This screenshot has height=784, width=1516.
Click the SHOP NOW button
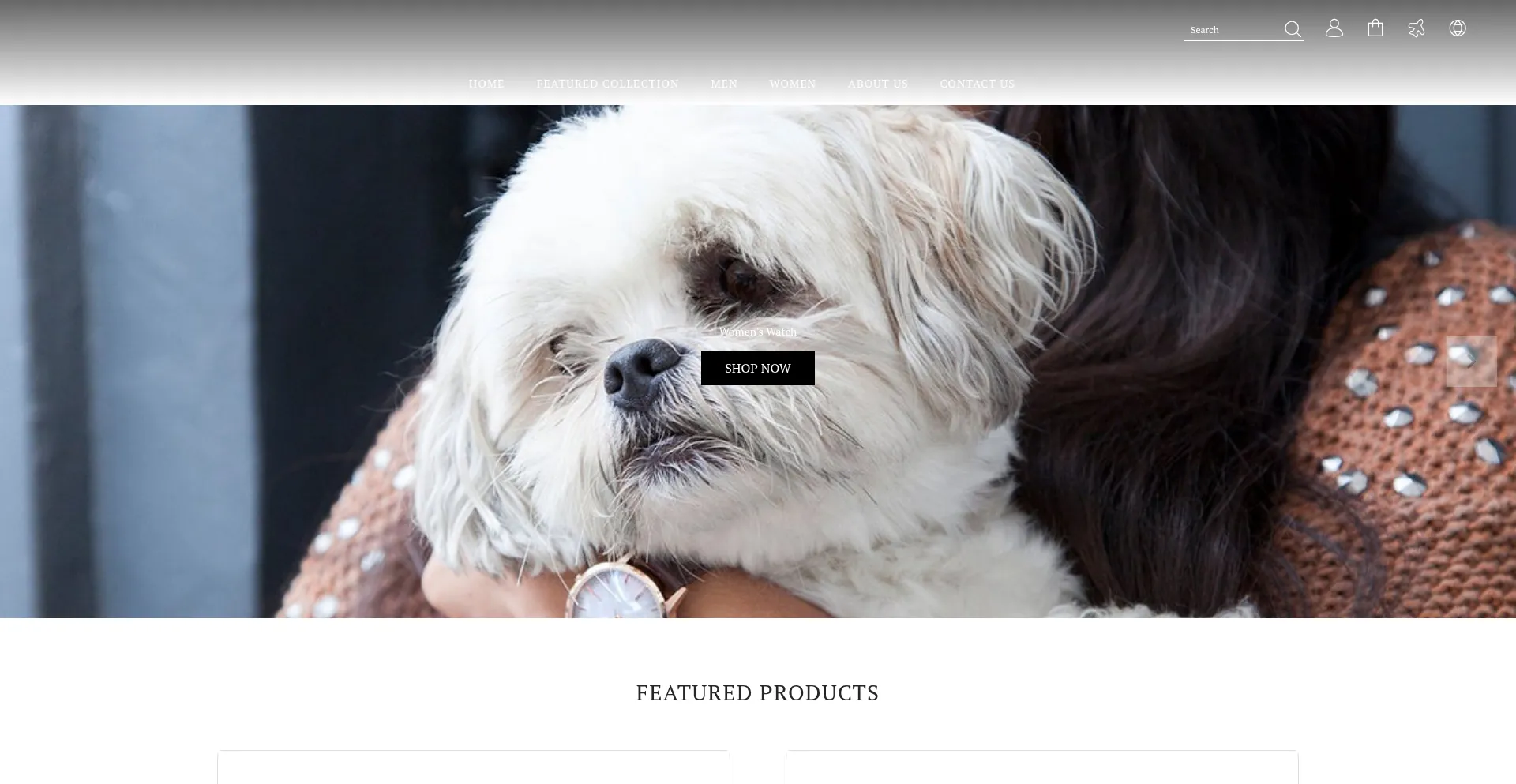tap(758, 369)
